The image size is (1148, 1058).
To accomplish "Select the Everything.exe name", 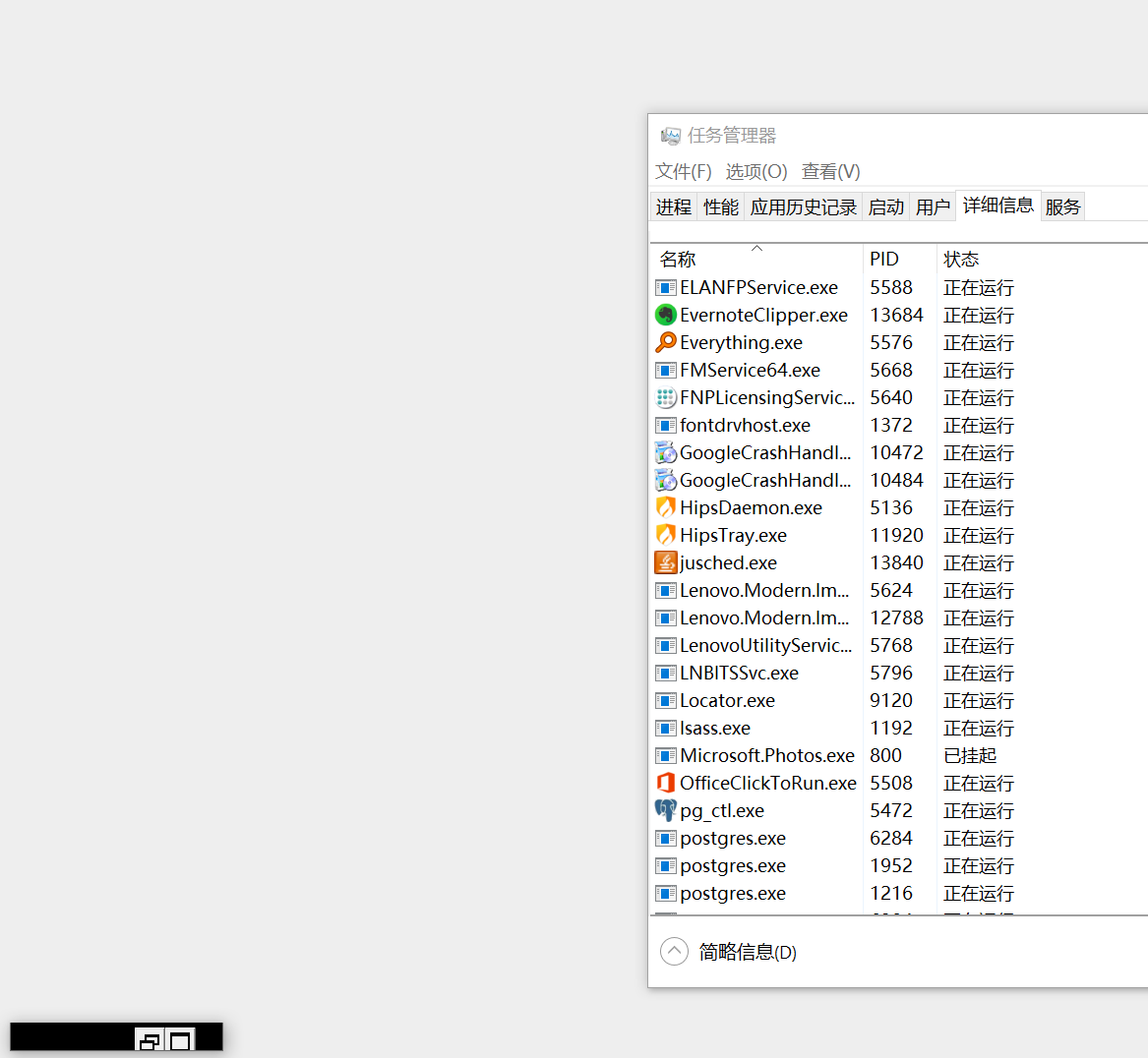I will tap(741, 342).
